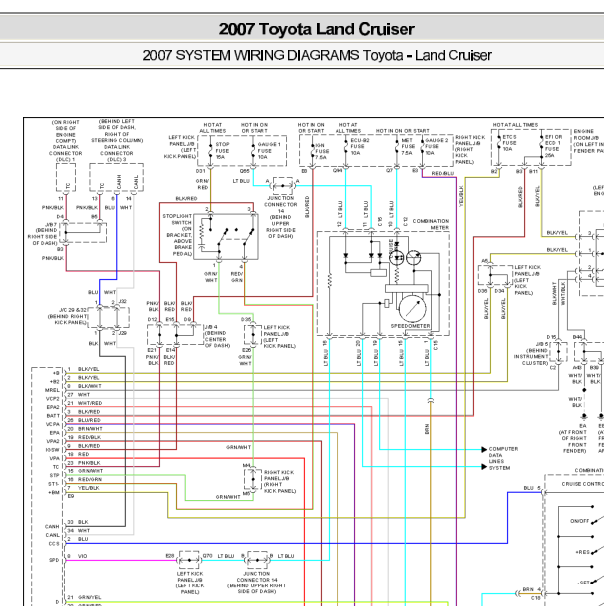Click the stoplight switch contact symbol
The image size is (604, 606).
click(x=226, y=237)
